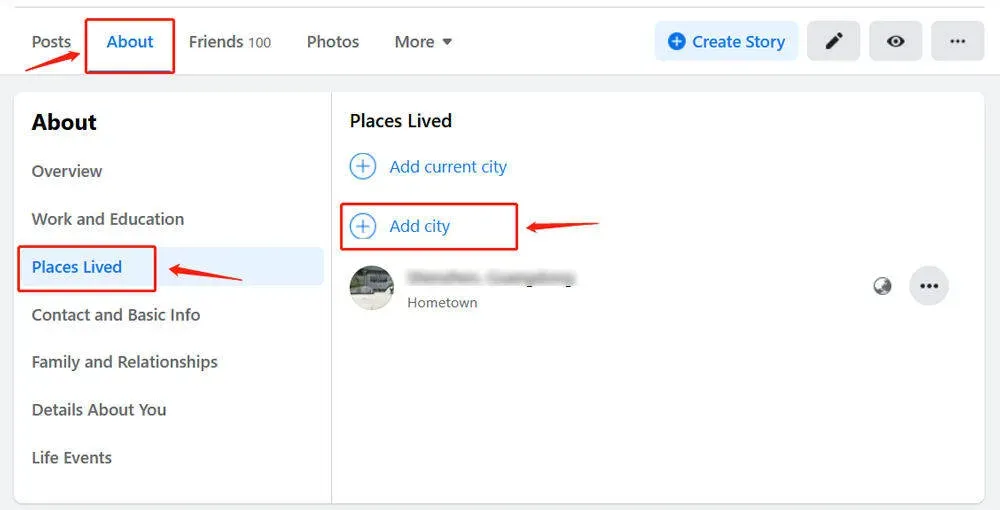Open Contact and Basic Info section
Viewport: 1000px width, 510px height.
click(116, 315)
